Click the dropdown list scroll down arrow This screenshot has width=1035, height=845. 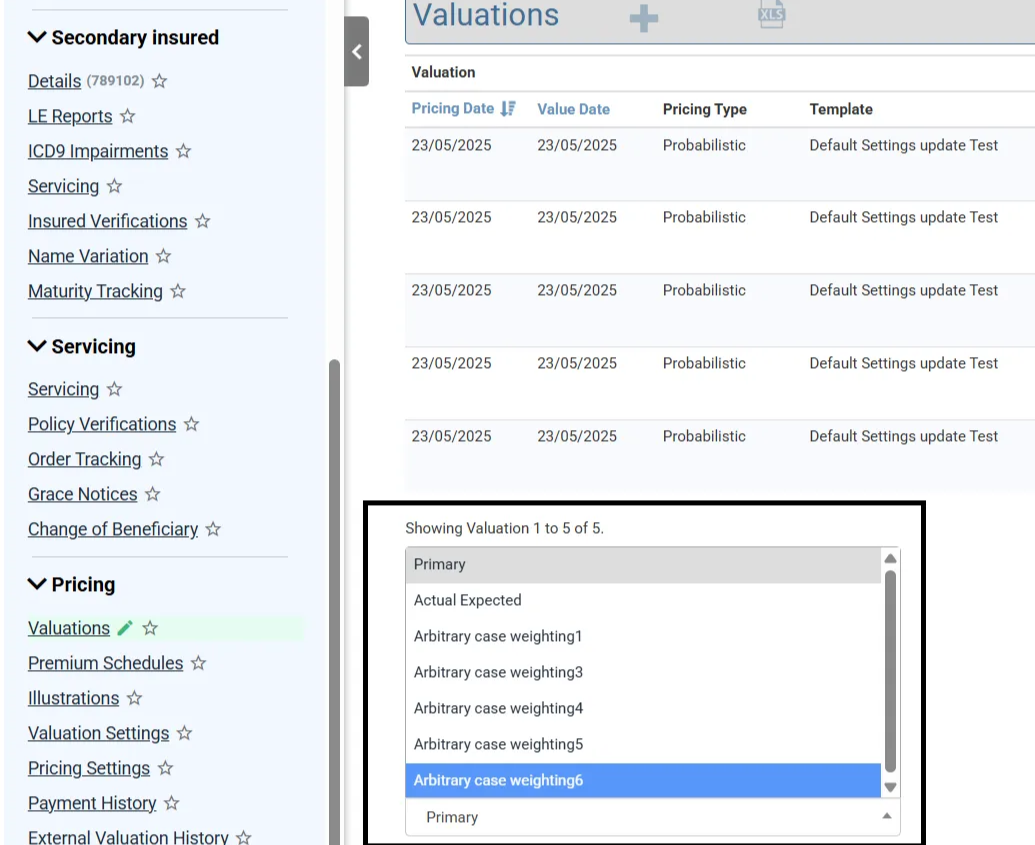click(x=890, y=787)
